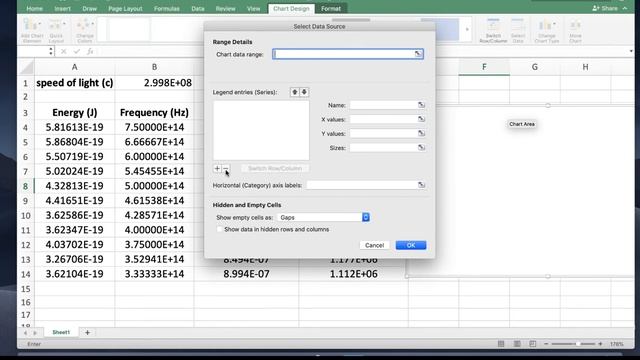Add a new sheet with plus tab
The image size is (640, 360).
pyautogui.click(x=87, y=333)
